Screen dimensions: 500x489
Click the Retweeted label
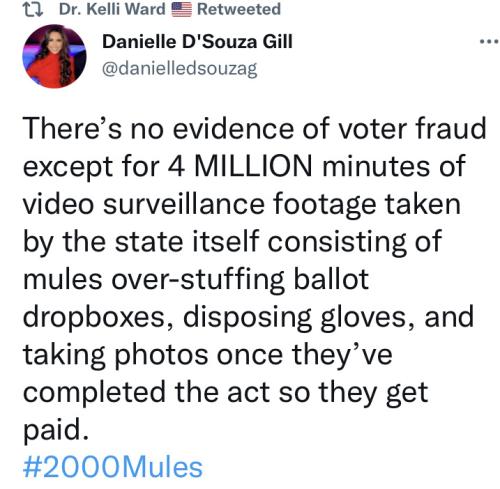click(239, 9)
